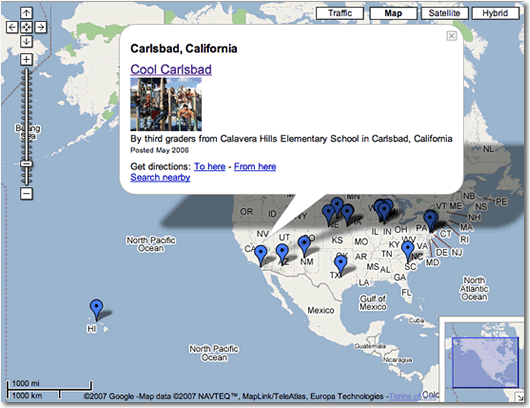
Task: Pan the map down with arrow button
Action: 26,41
